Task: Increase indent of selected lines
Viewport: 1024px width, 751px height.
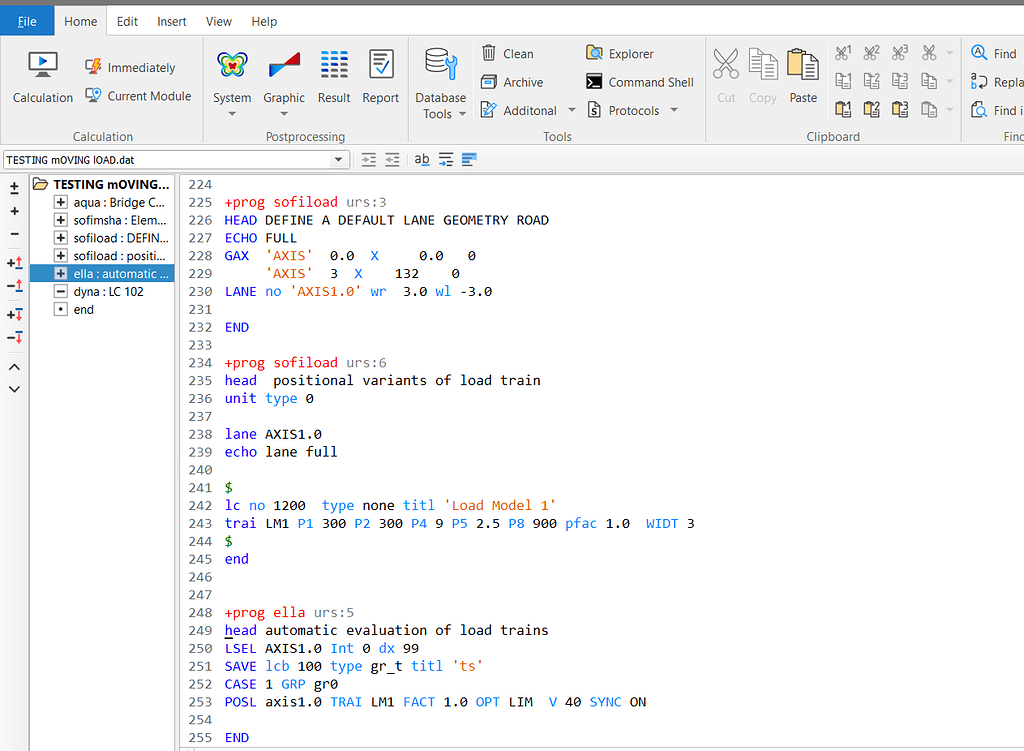Action: coord(369,159)
